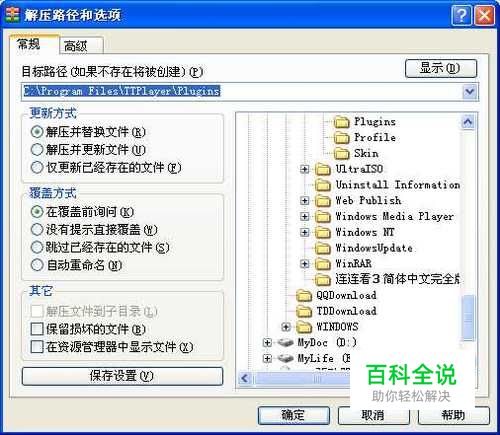Image resolution: width=500 pixels, height=435 pixels.
Task: Select the Skin folder icon
Action: click(342, 154)
